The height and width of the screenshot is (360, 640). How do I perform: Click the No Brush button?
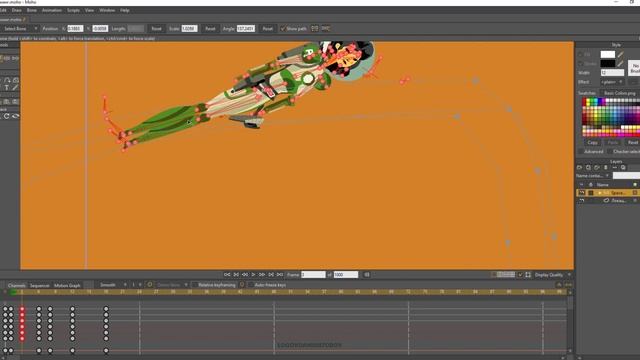coord(635,68)
